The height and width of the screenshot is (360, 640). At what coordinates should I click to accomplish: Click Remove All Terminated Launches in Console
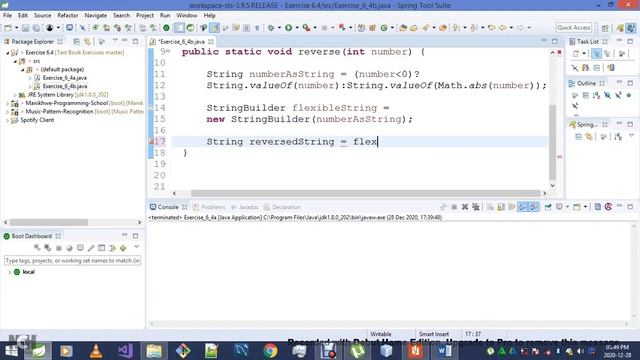[476, 207]
